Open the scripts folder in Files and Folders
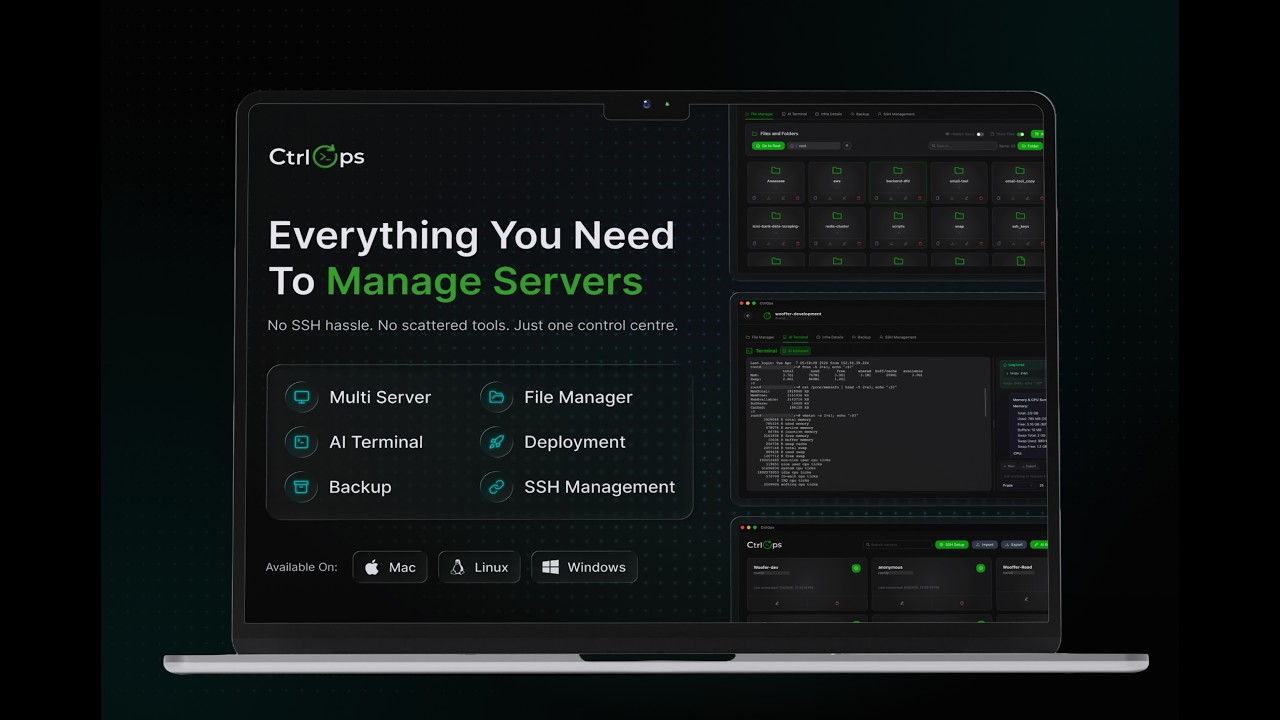Screen dimensions: 1280x720 [x=898, y=227]
